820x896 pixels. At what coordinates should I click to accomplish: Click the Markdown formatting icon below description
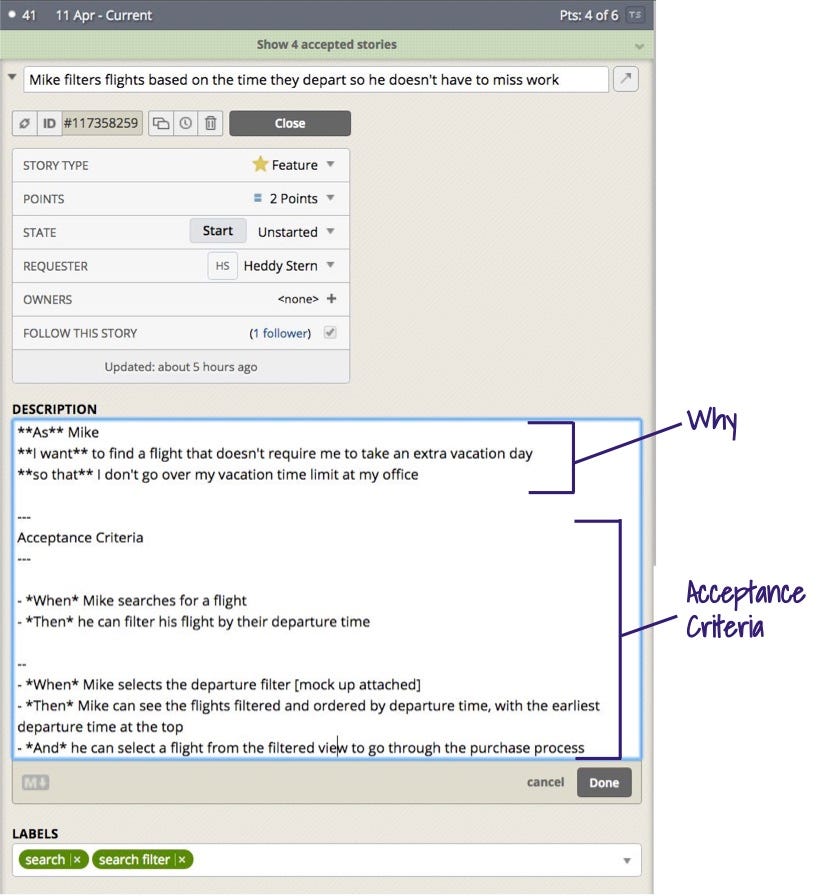(x=35, y=782)
